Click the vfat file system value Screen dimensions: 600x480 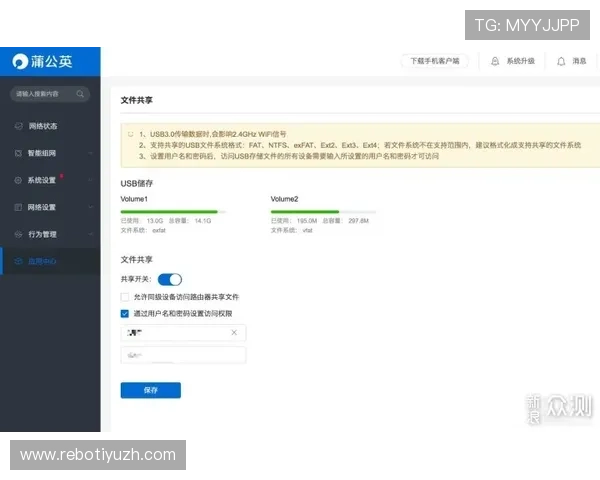coord(308,230)
